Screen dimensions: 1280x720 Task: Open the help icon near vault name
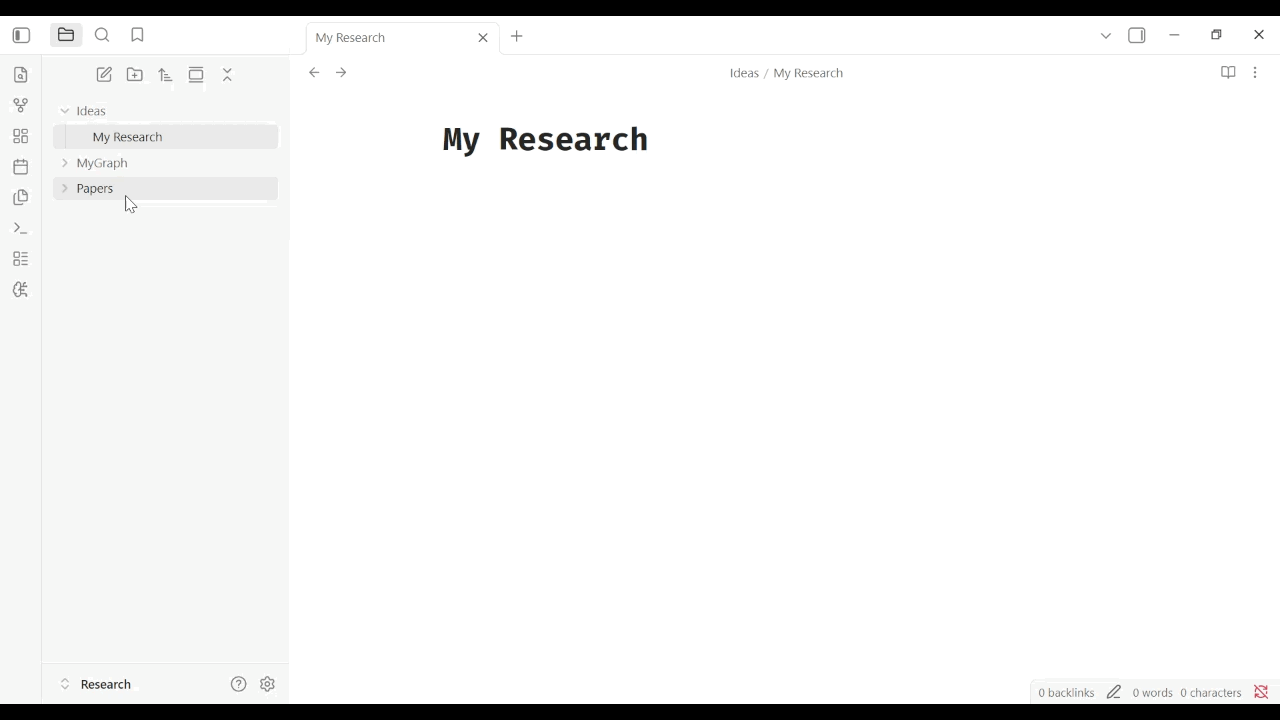click(x=238, y=685)
